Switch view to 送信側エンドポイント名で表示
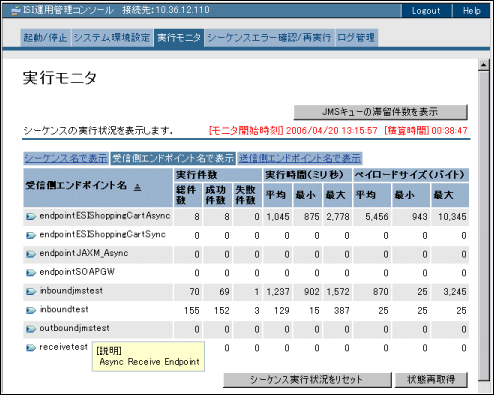Image resolution: width=494 pixels, height=395 pixels. (x=300, y=158)
